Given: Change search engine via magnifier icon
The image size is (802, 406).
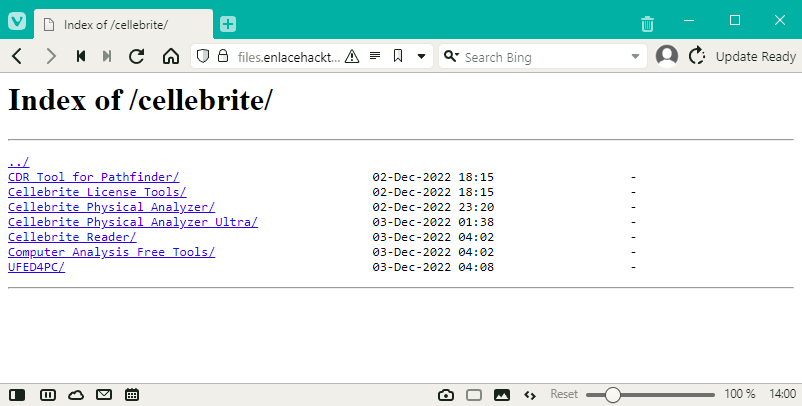Looking at the screenshot, I should click(x=451, y=56).
